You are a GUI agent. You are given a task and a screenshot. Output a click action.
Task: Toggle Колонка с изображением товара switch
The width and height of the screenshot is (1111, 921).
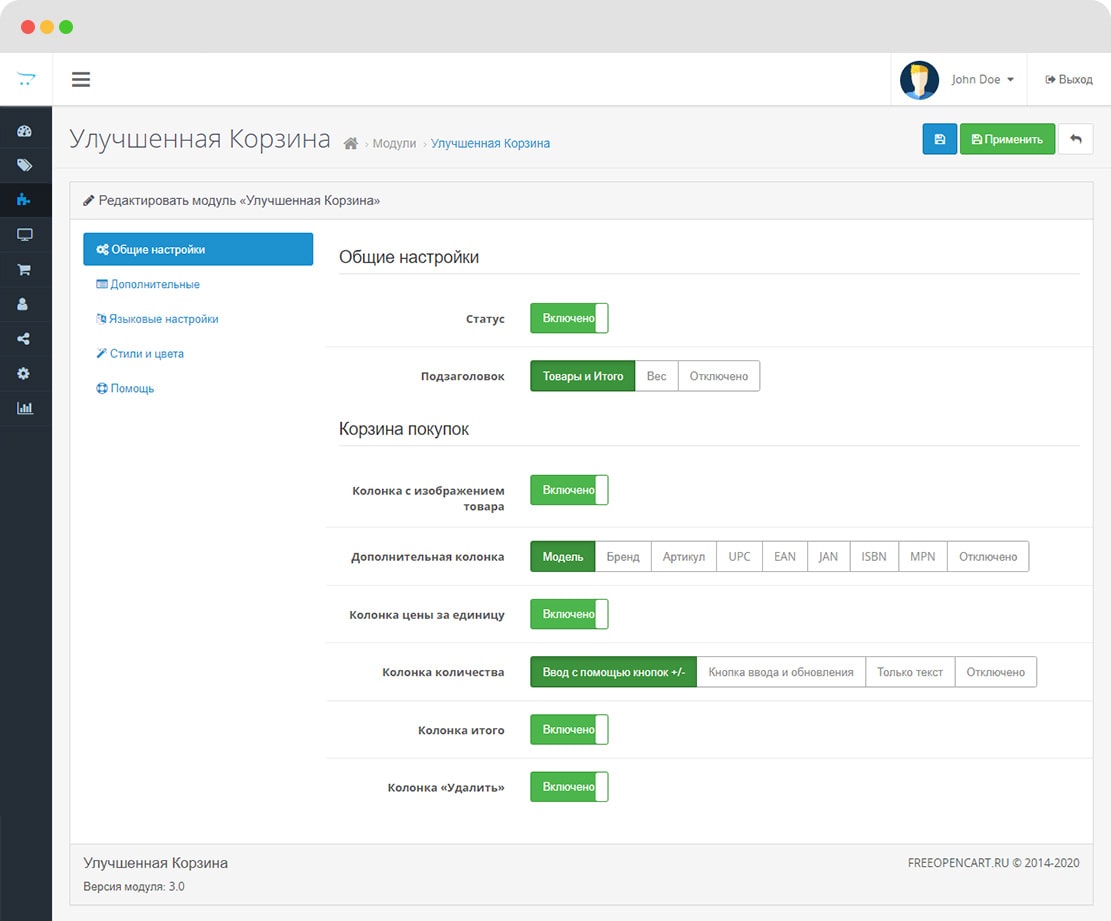[569, 490]
